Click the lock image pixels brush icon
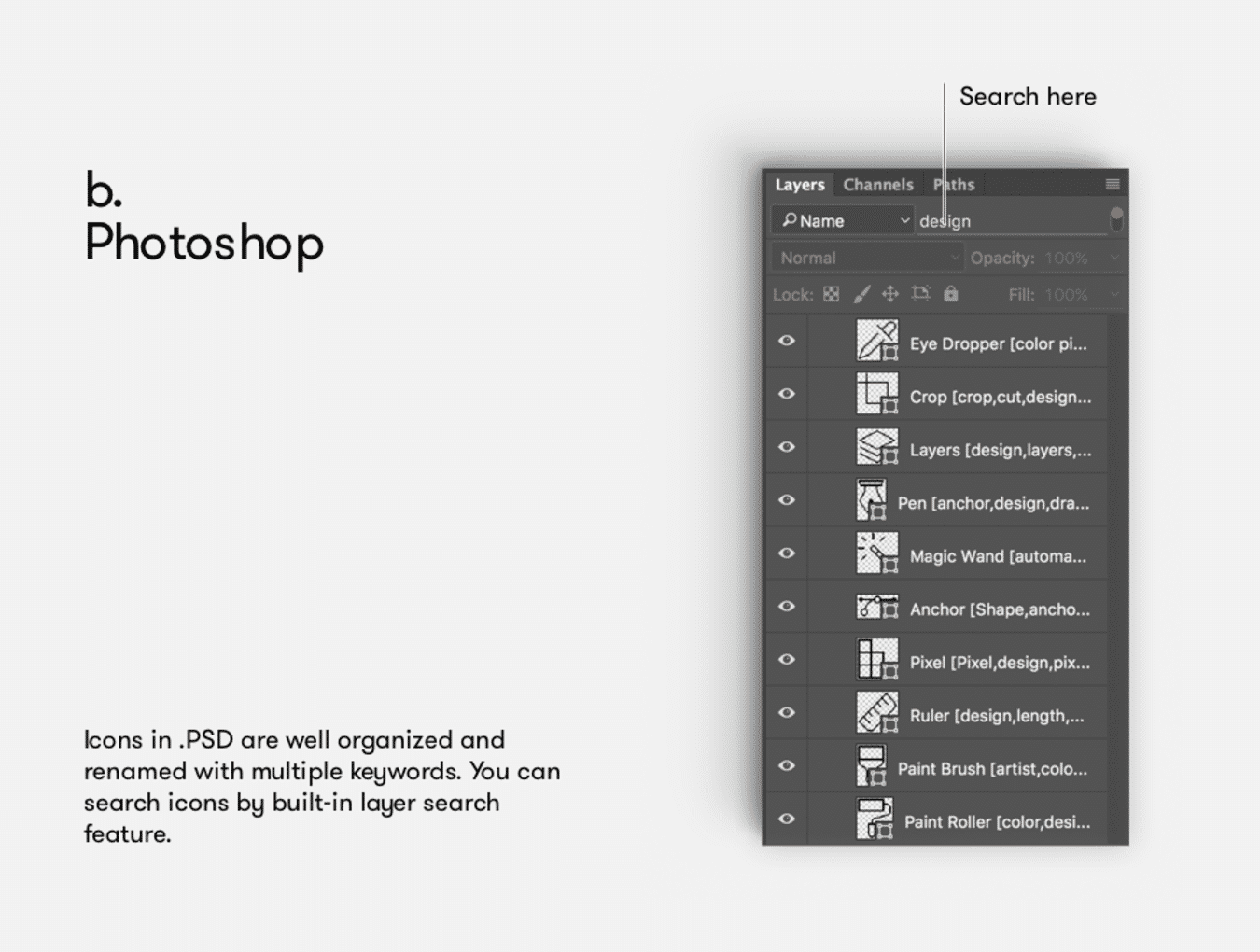The width and height of the screenshot is (1260, 952). 861,294
